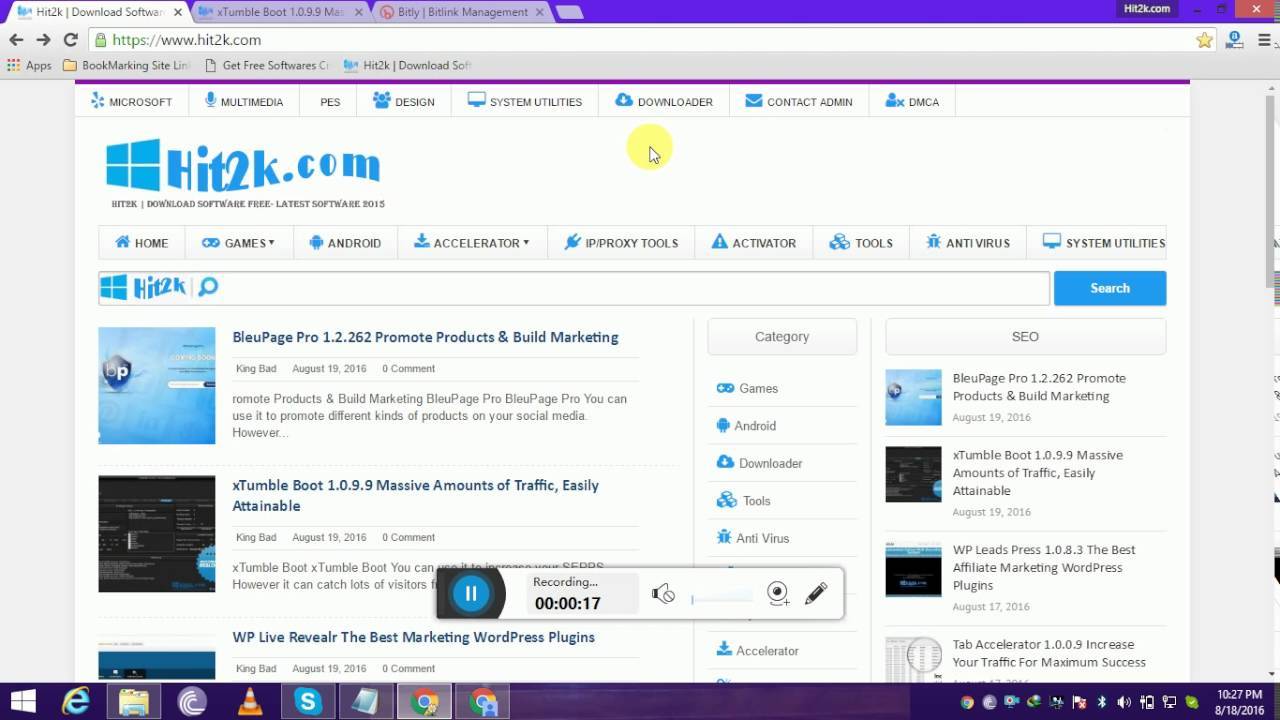Select the Anti Virus category link
Viewport: 1280px width, 720px height.
click(x=753, y=538)
